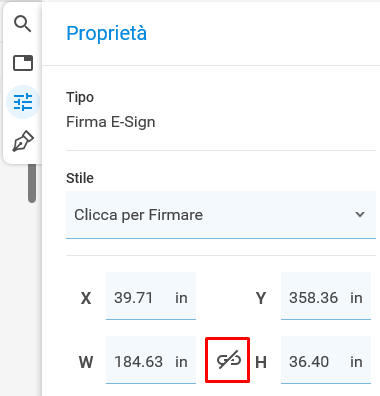Click the Stile section label
The width and height of the screenshot is (380, 396).
point(80,178)
